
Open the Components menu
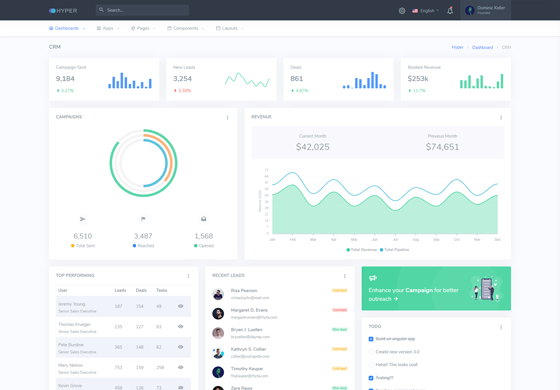pos(186,28)
